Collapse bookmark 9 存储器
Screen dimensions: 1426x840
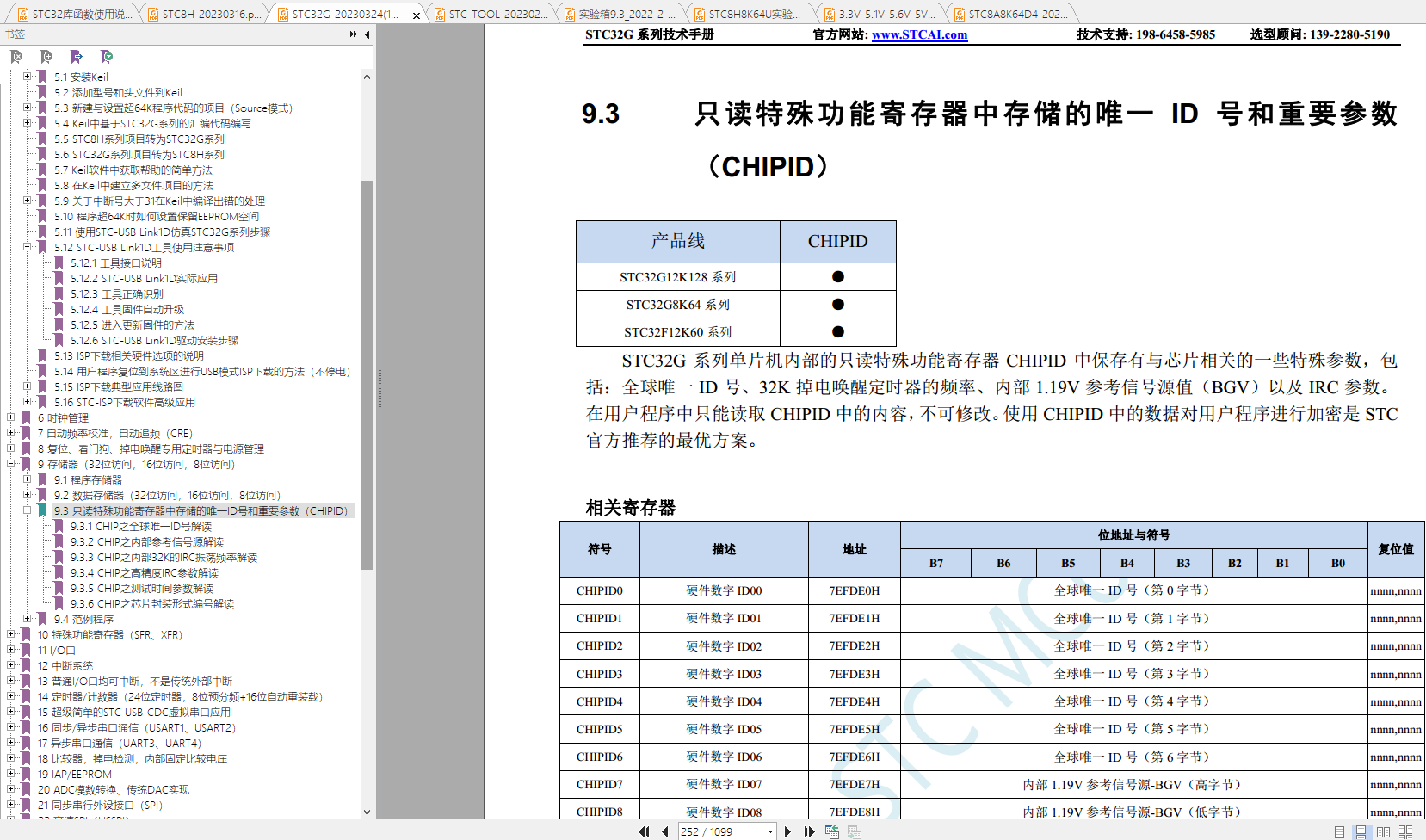(10, 464)
